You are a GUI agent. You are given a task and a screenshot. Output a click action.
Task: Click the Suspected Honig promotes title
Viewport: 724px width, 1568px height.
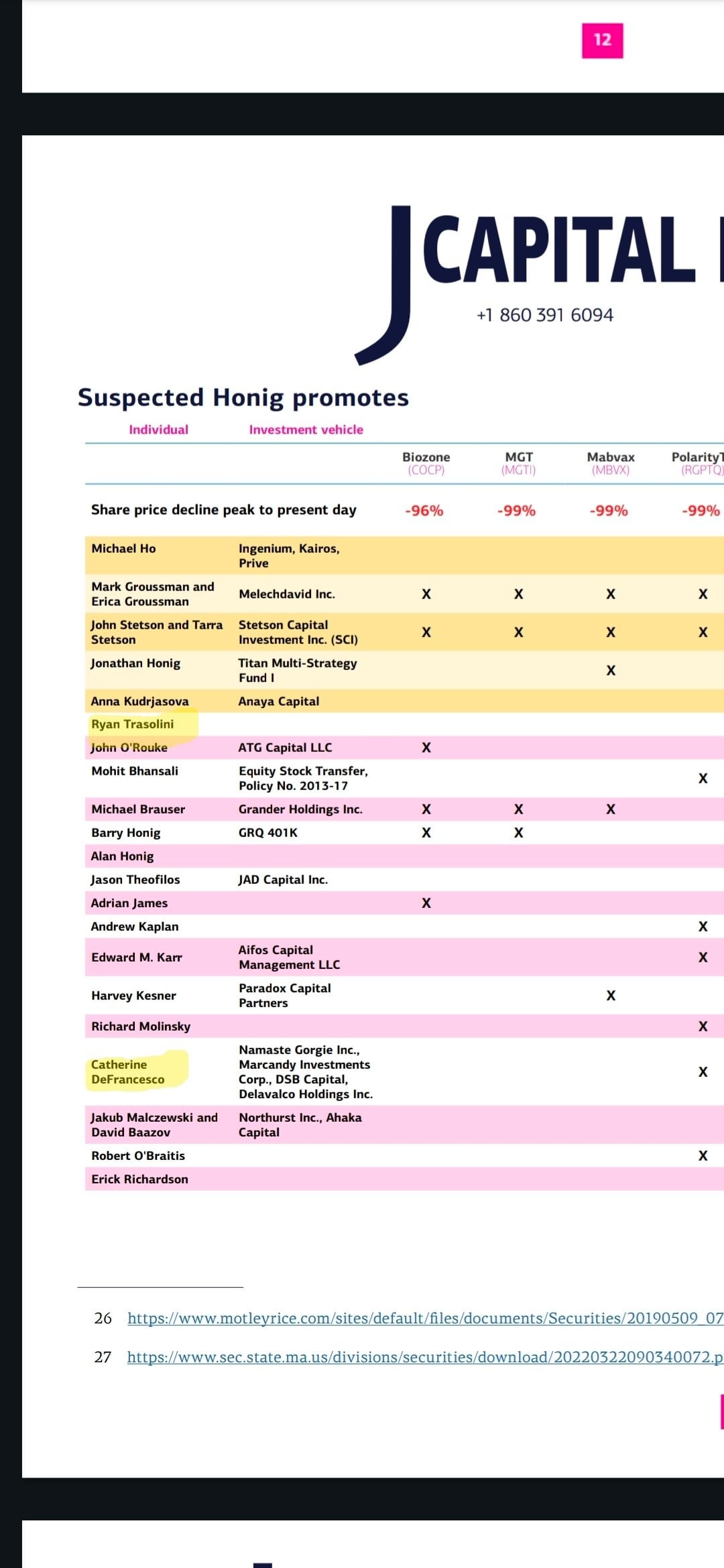pos(243,397)
